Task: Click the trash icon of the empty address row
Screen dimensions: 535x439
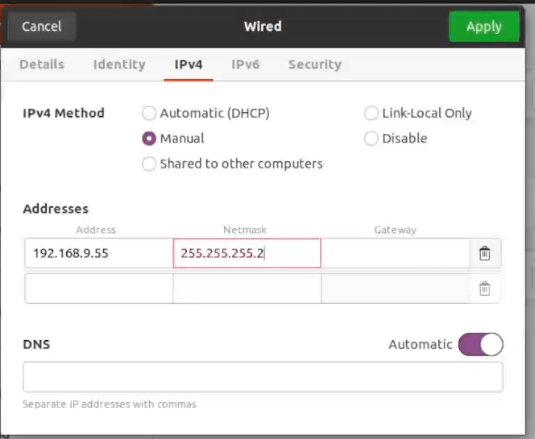Action: click(x=485, y=289)
